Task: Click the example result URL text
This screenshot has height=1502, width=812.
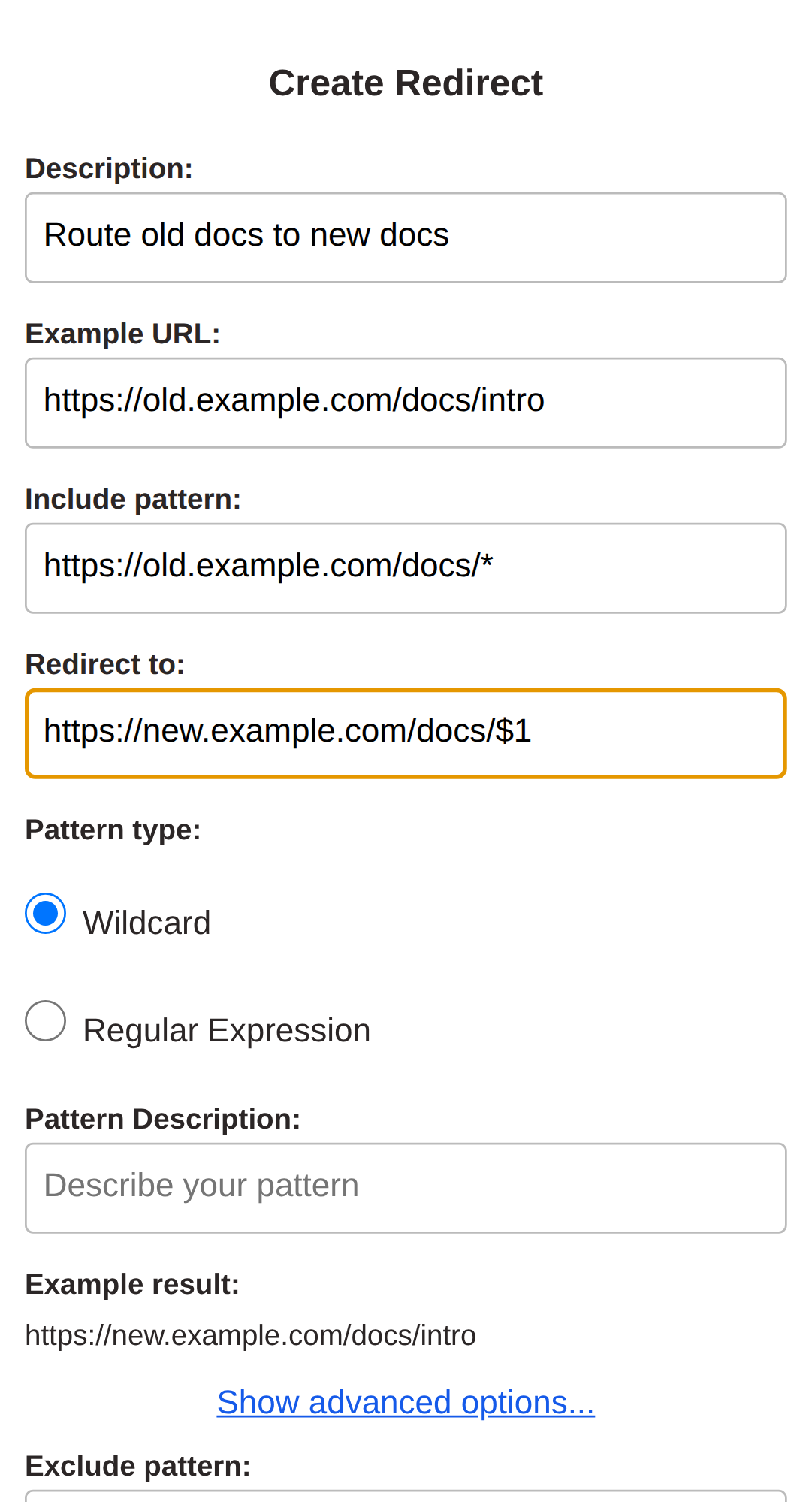Action: pyautogui.click(x=250, y=1335)
